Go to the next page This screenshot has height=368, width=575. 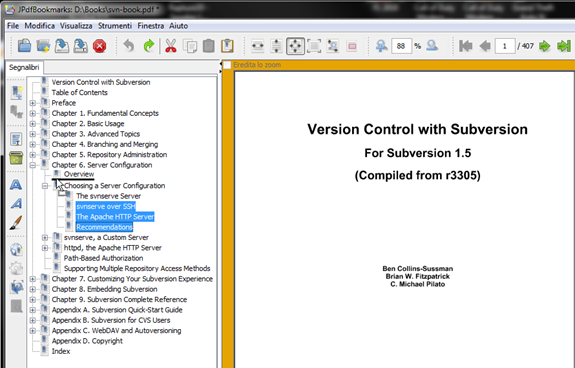[x=545, y=46]
